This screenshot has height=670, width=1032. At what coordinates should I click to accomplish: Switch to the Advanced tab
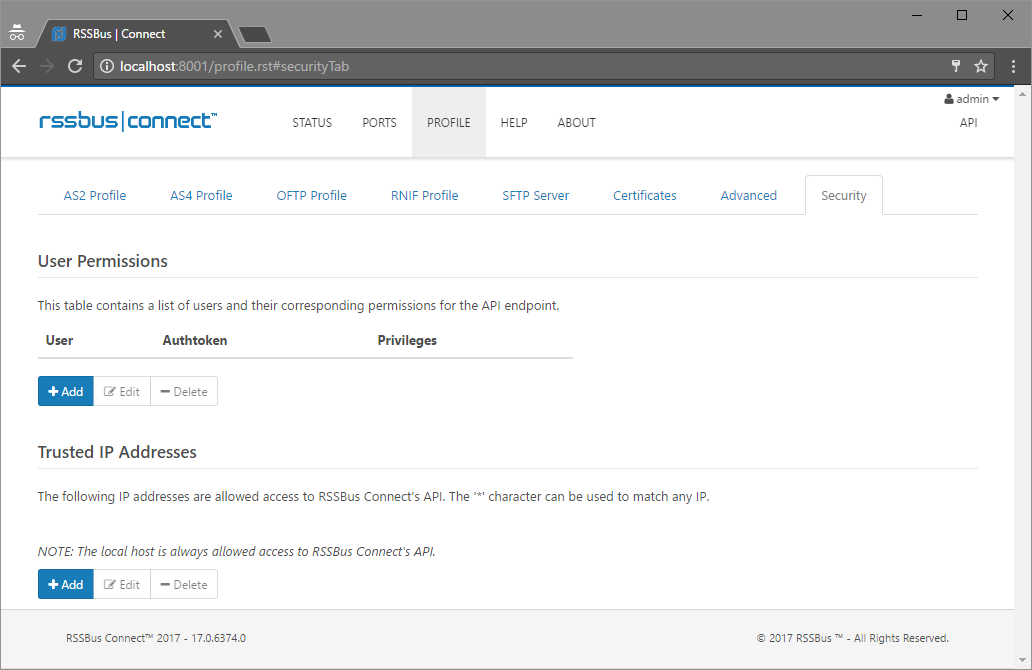pyautogui.click(x=748, y=195)
